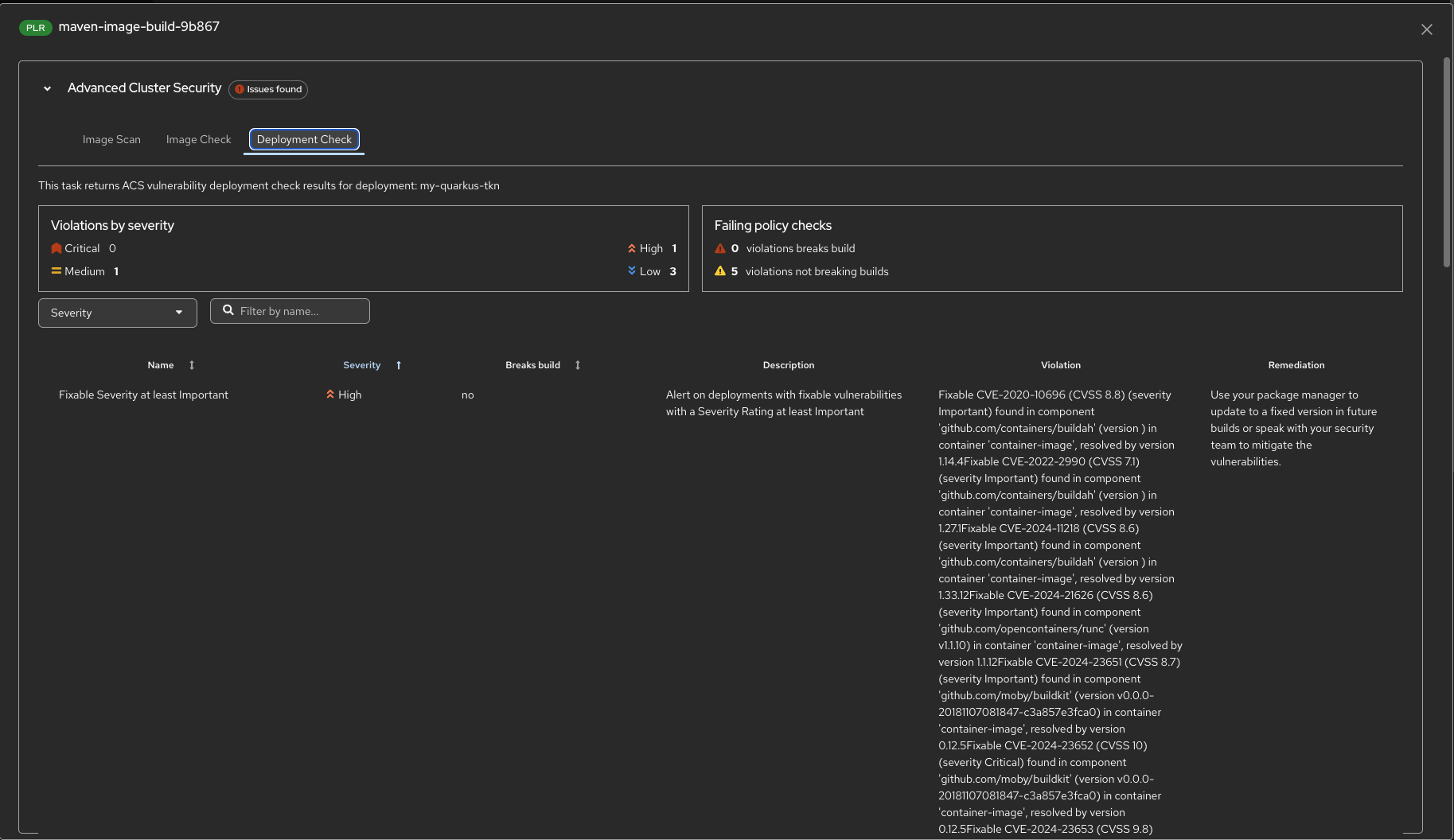Open the Severity filter dropdown
The height and width of the screenshot is (840, 1454).
pos(117,313)
